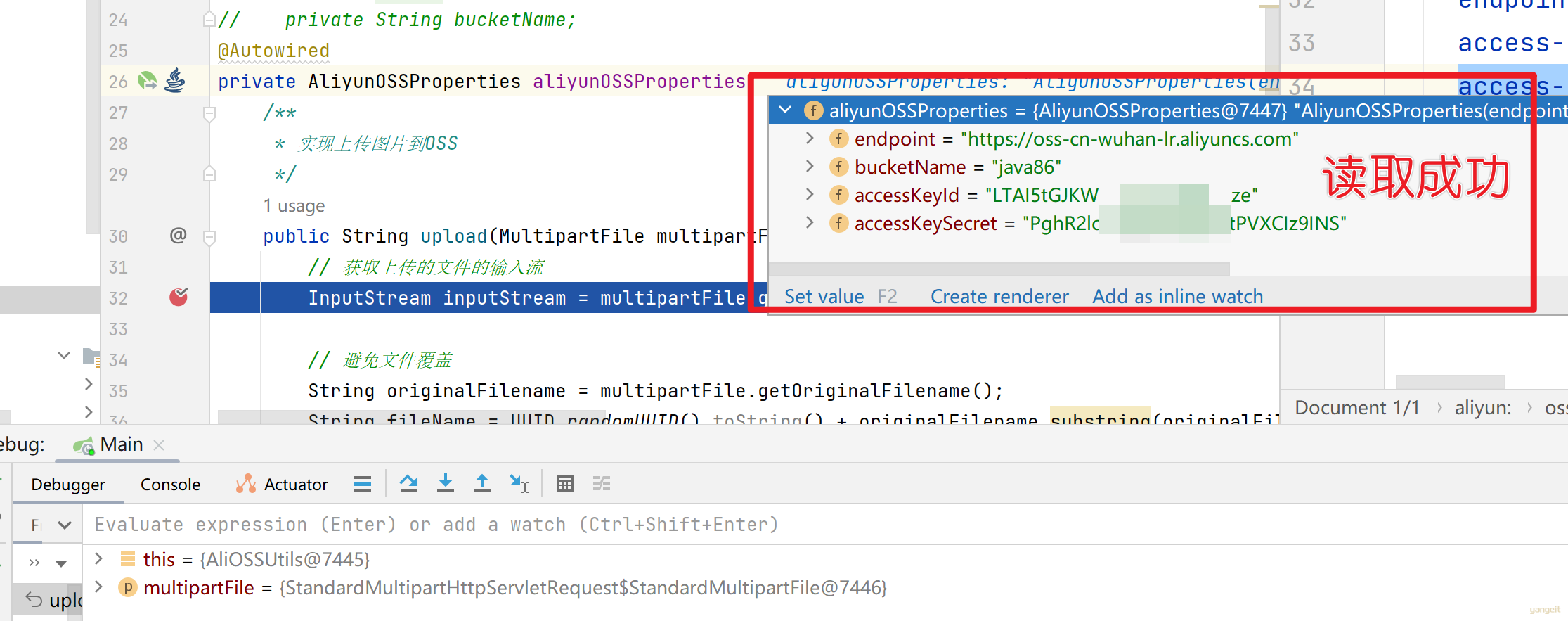This screenshot has width=1568, height=621.
Task: Click the Show Execution Point toolbar icon
Action: point(363,484)
